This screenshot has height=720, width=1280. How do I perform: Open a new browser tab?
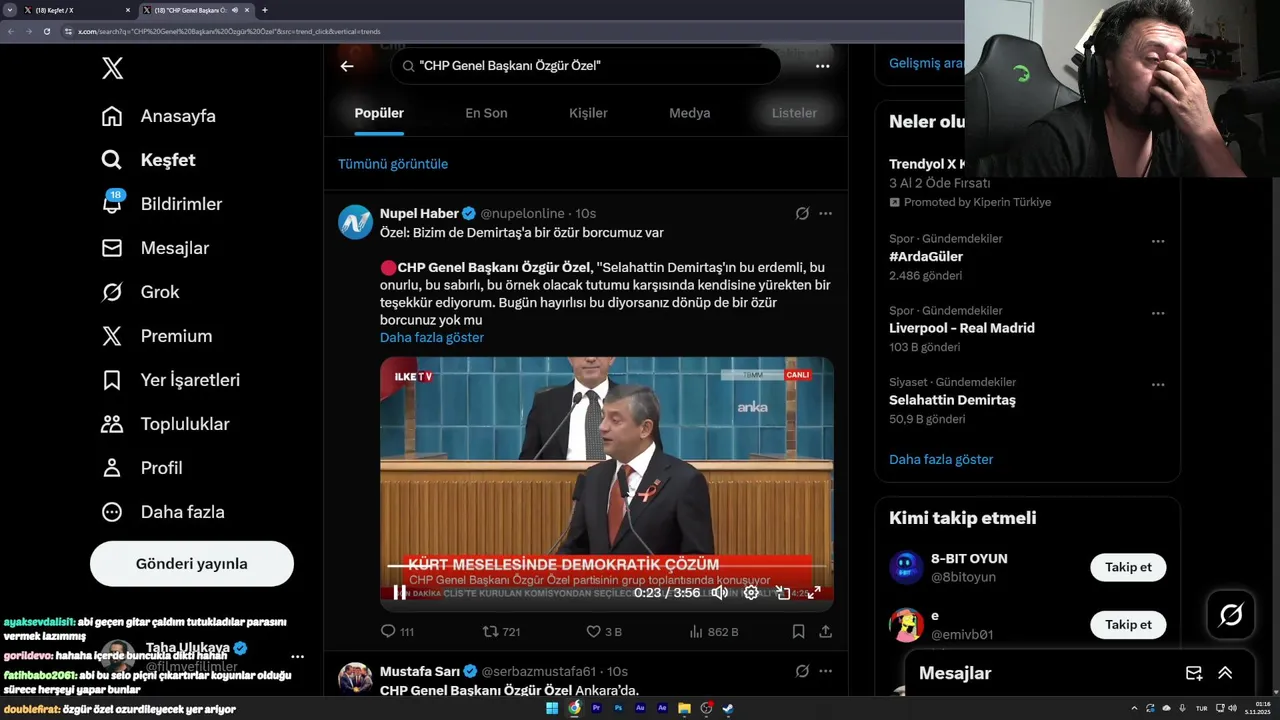click(265, 10)
